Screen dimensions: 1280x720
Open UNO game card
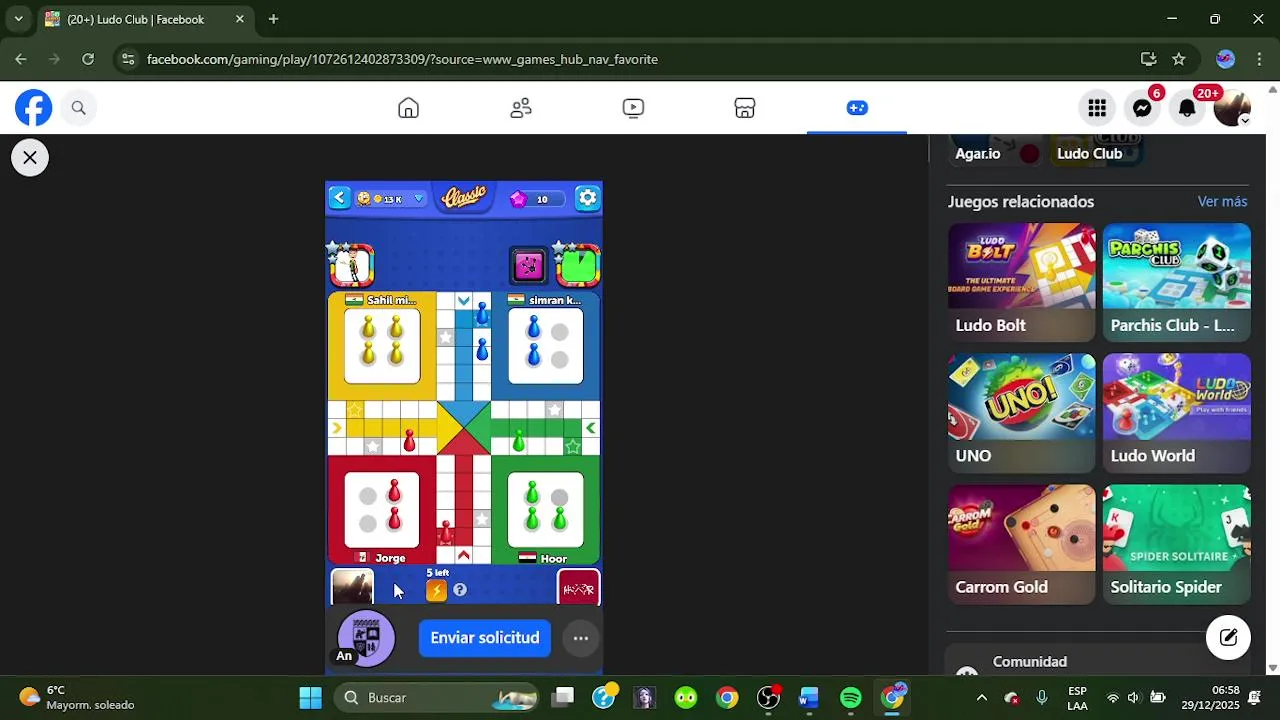click(x=1022, y=413)
